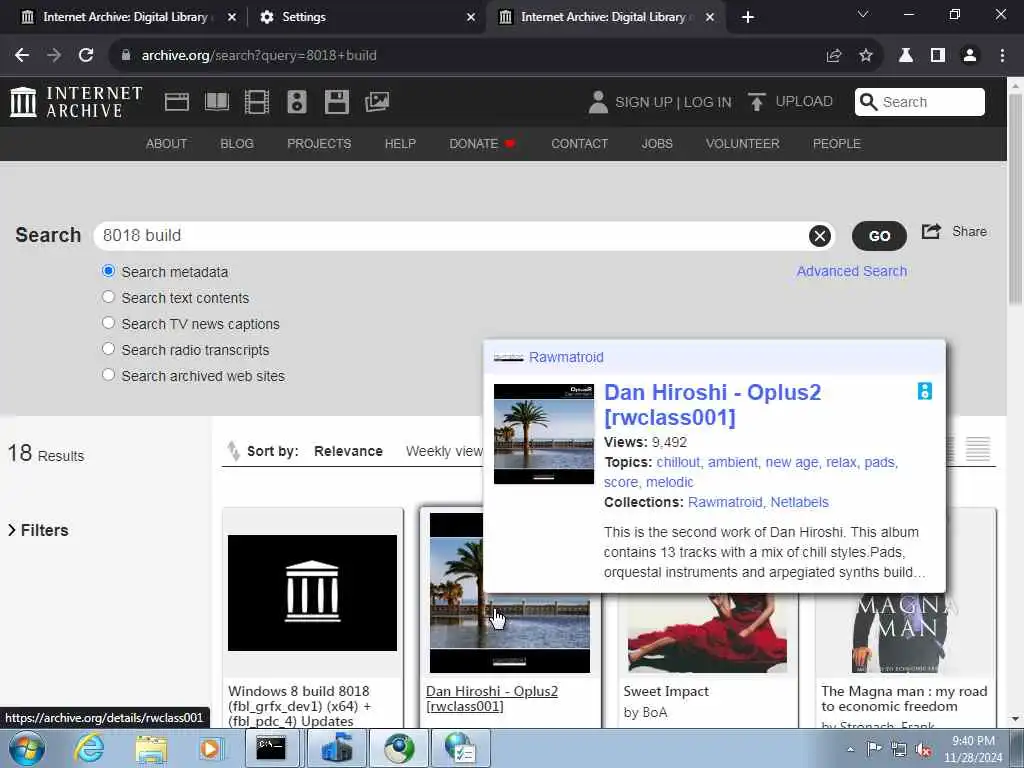1024x768 pixels.
Task: Open the Chrome Labs flask icon
Action: pos(905,56)
